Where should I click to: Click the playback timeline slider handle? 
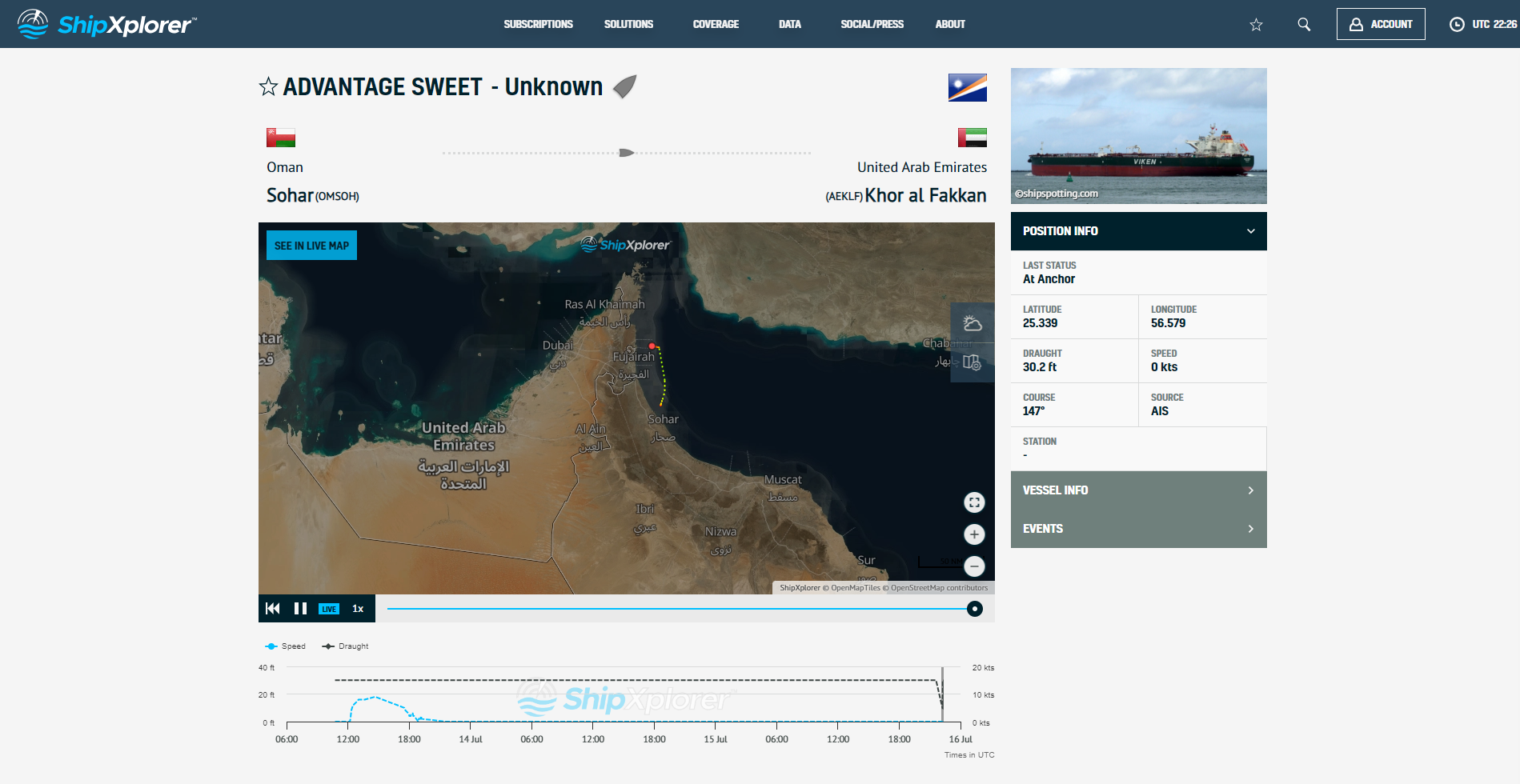point(974,609)
